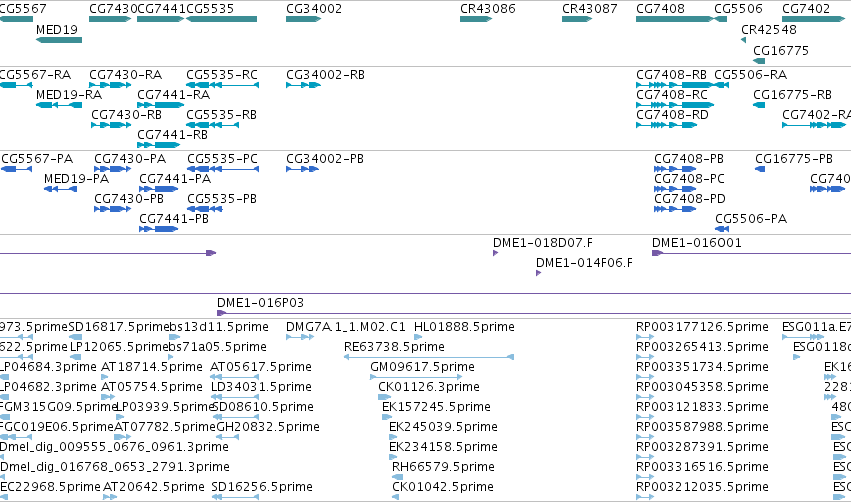The height and width of the screenshot is (502, 851).
Task: Click the CG5567-RA transcript label
Action: [35, 74]
